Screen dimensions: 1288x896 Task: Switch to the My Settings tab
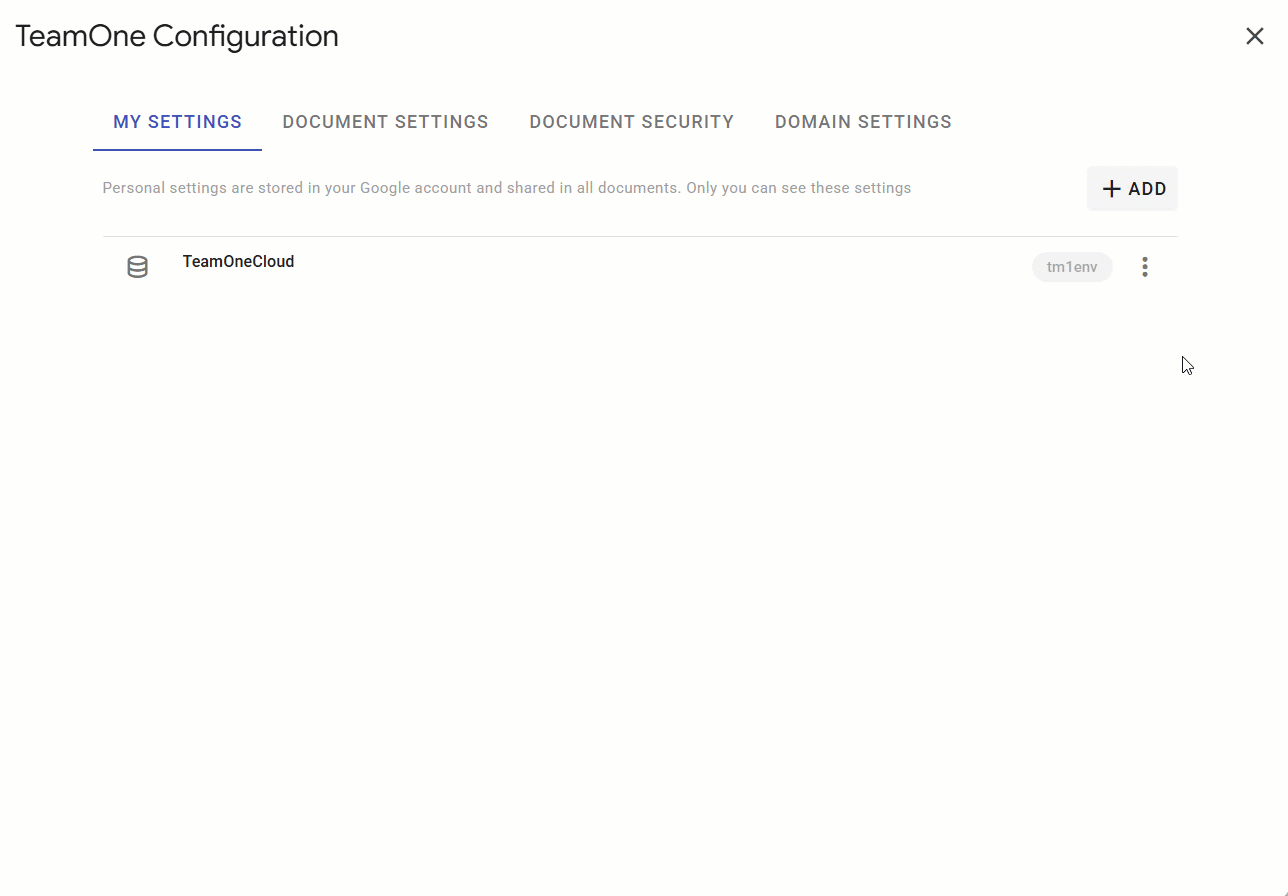(177, 122)
